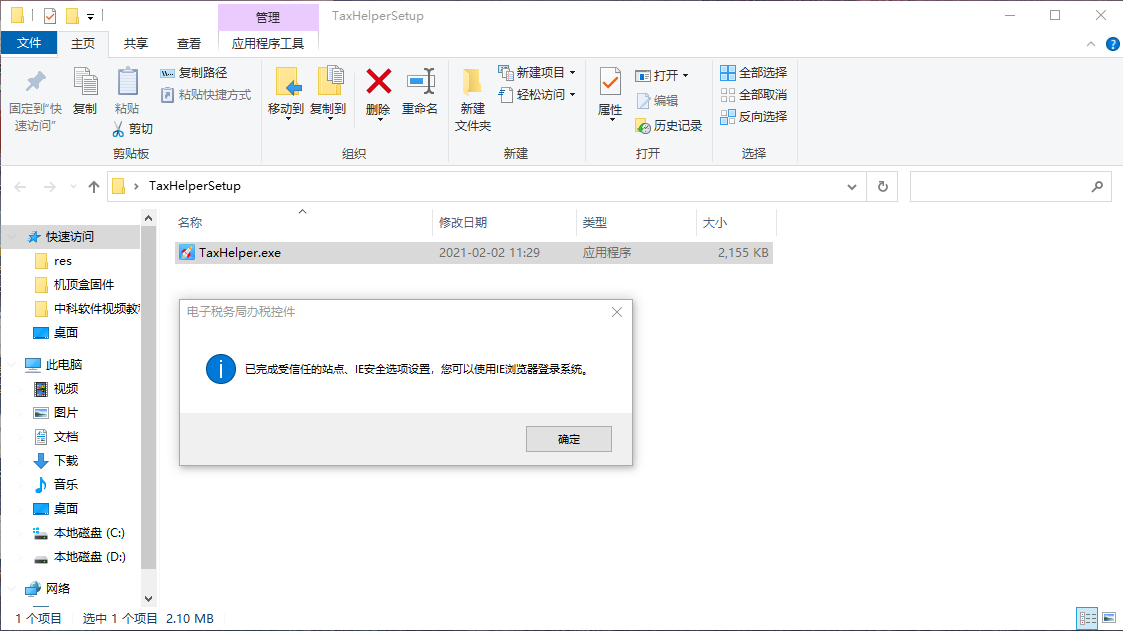Click the 重命名 (Rename) icon in ribbon
This screenshot has width=1123, height=631.
click(x=420, y=82)
